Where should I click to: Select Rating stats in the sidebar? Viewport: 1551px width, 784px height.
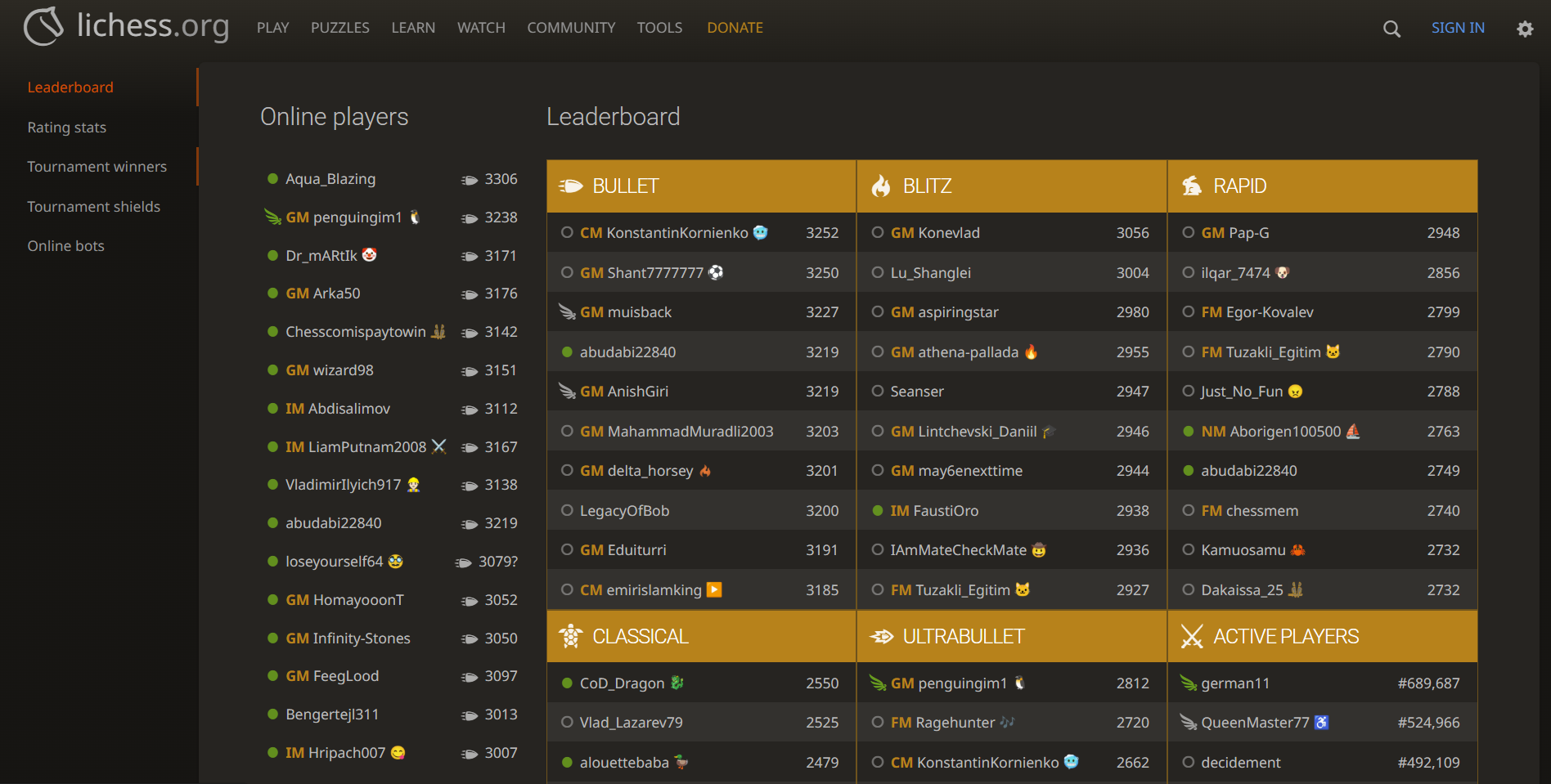67,128
